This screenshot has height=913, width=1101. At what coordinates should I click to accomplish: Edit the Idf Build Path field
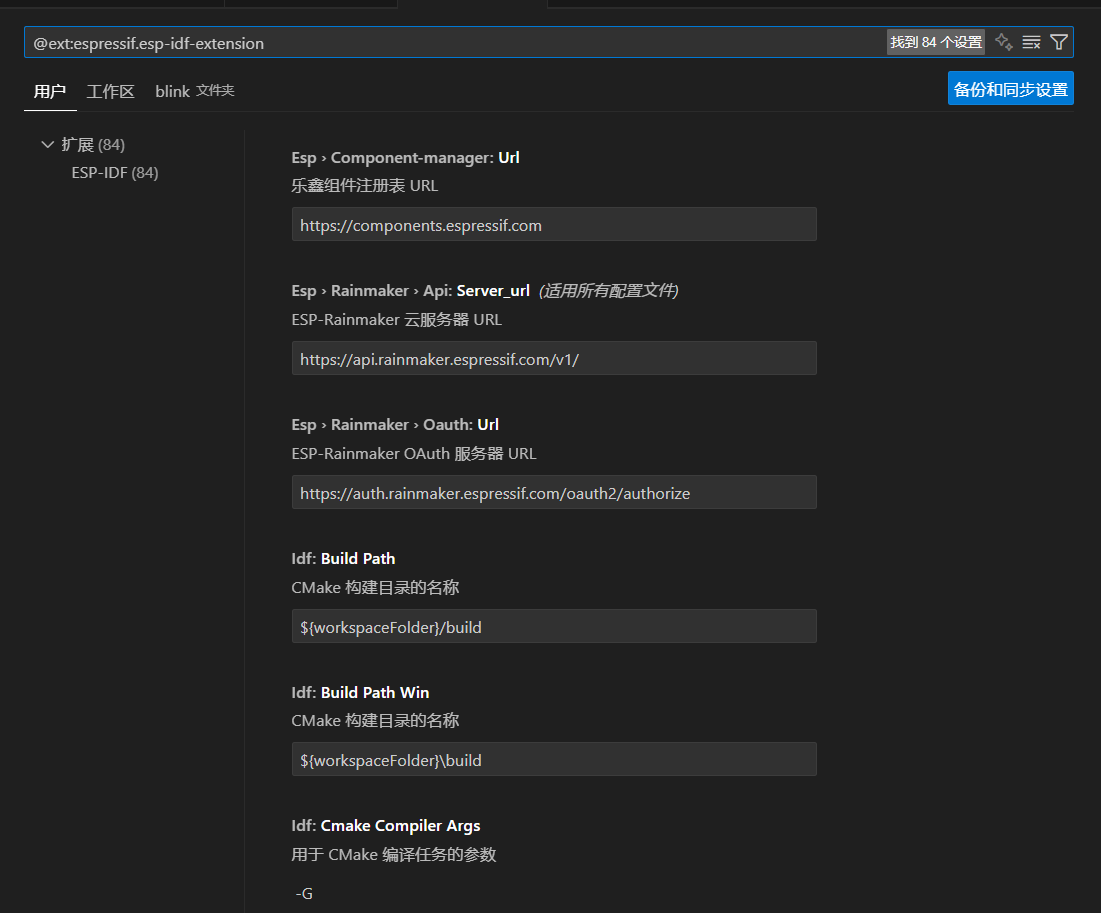click(x=554, y=626)
